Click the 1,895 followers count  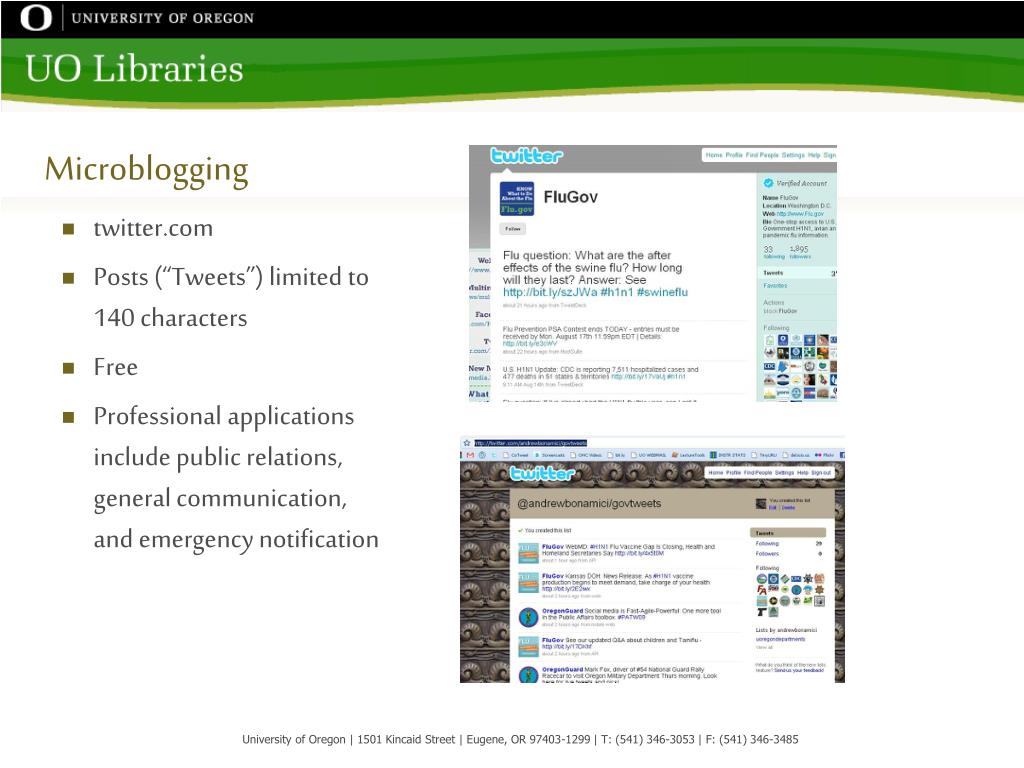(x=800, y=252)
